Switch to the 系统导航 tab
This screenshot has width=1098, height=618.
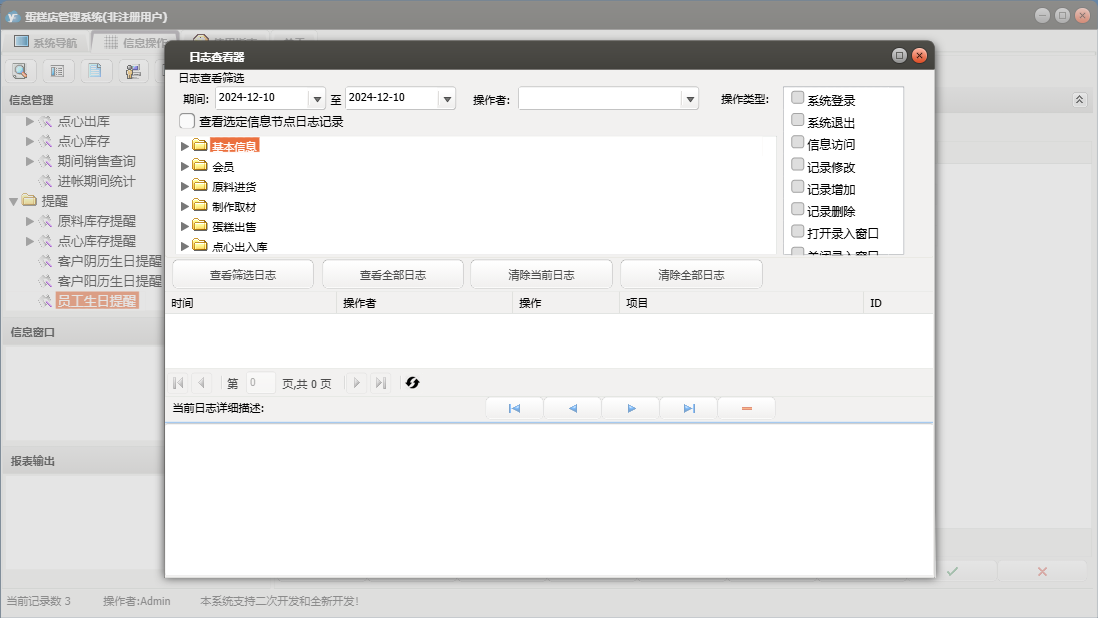(45, 42)
